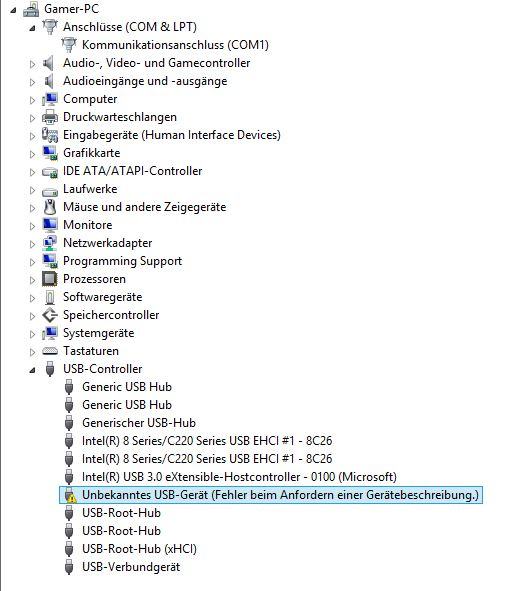Select Mäuse und andere Zeigegeräte label

tap(145, 207)
